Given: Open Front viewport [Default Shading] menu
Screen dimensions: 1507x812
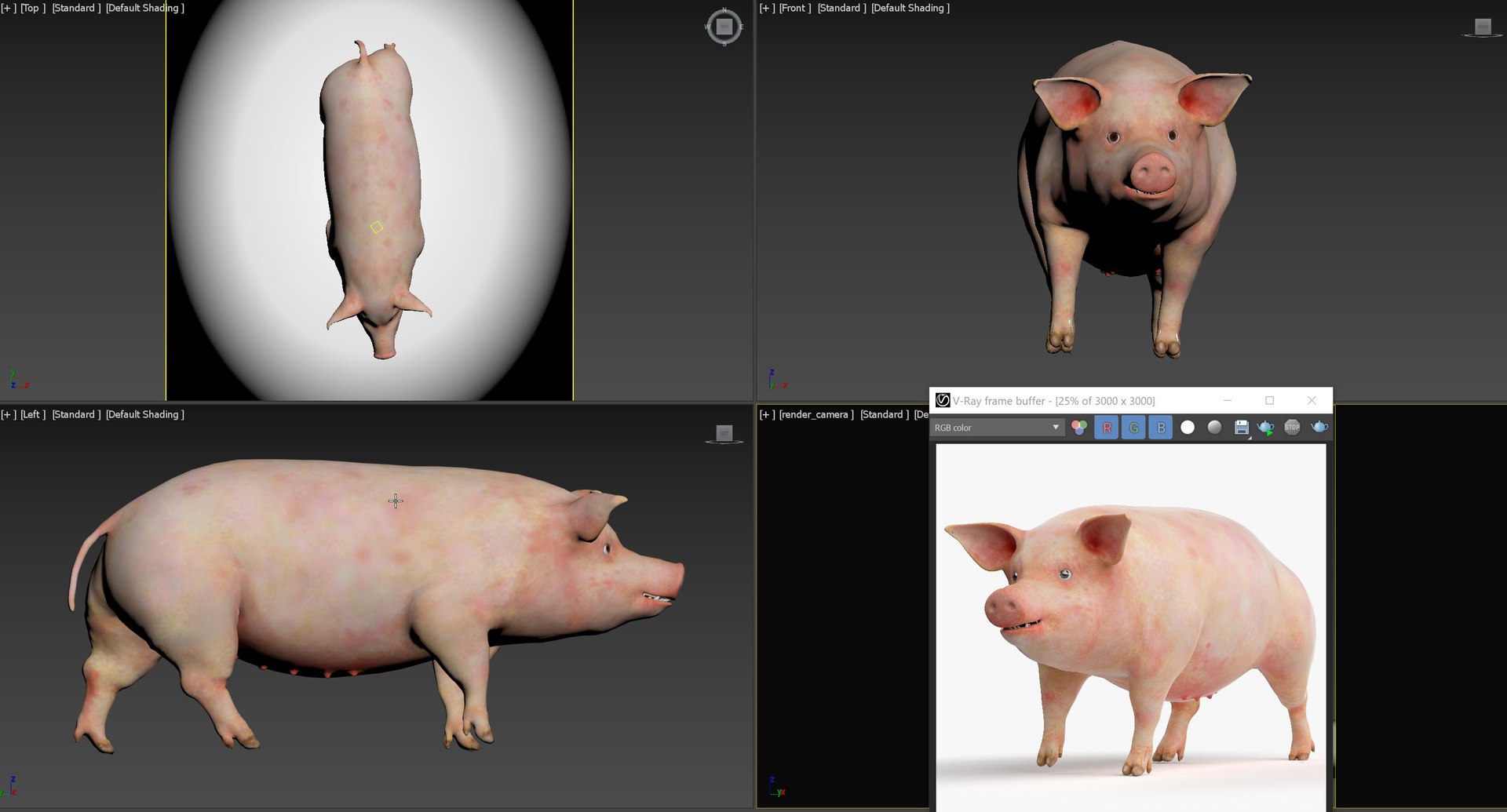Looking at the screenshot, I should (x=910, y=8).
